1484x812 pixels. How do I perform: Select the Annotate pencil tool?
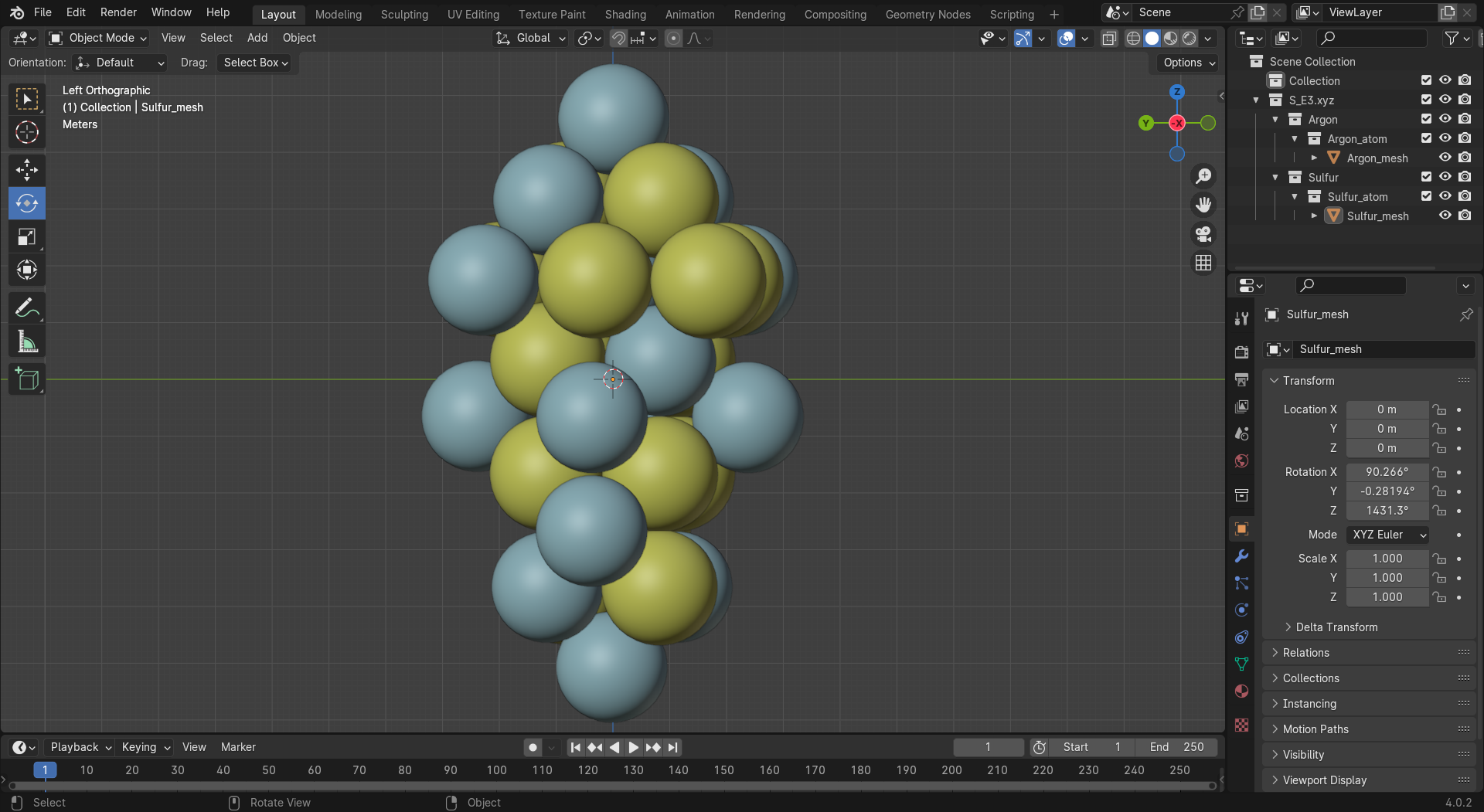pos(27,308)
